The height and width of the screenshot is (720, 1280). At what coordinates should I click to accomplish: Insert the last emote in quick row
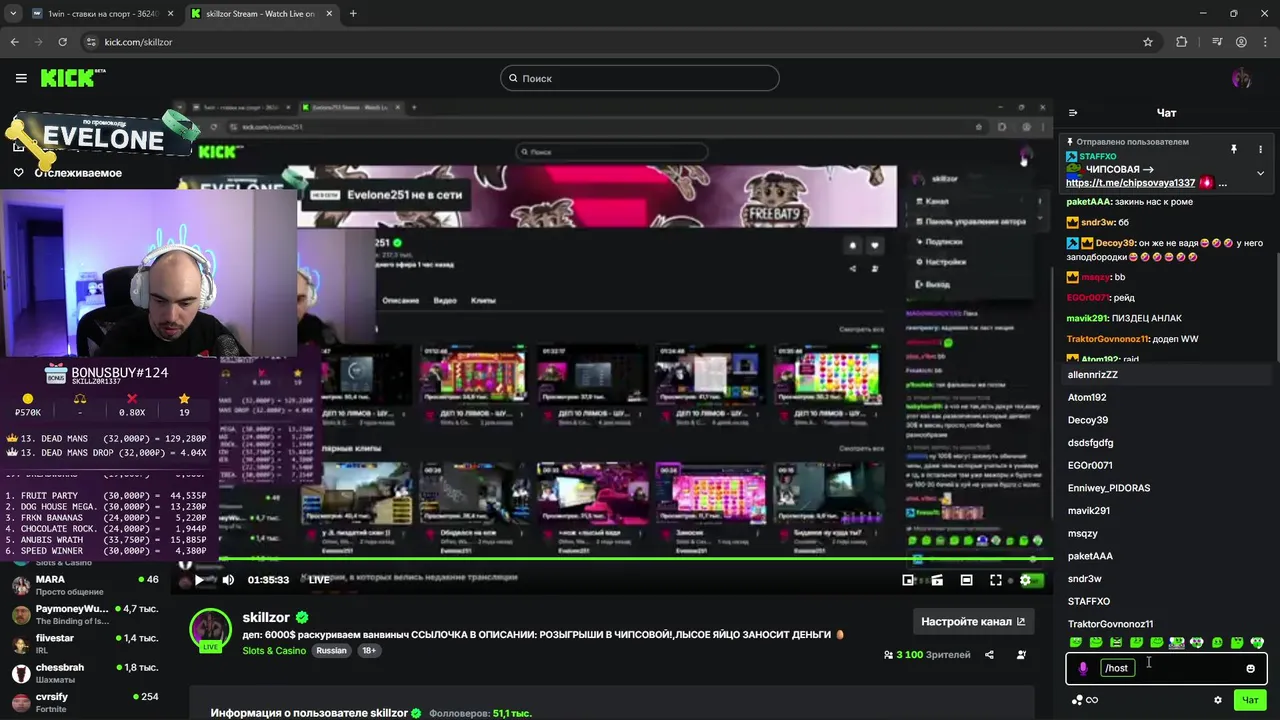[1257, 642]
